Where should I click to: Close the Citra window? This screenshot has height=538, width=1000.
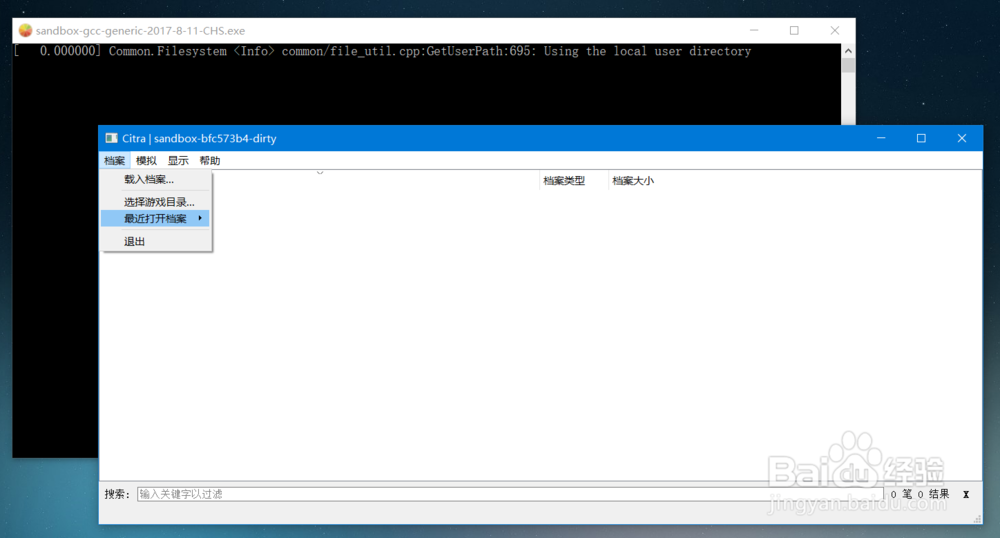[962, 138]
